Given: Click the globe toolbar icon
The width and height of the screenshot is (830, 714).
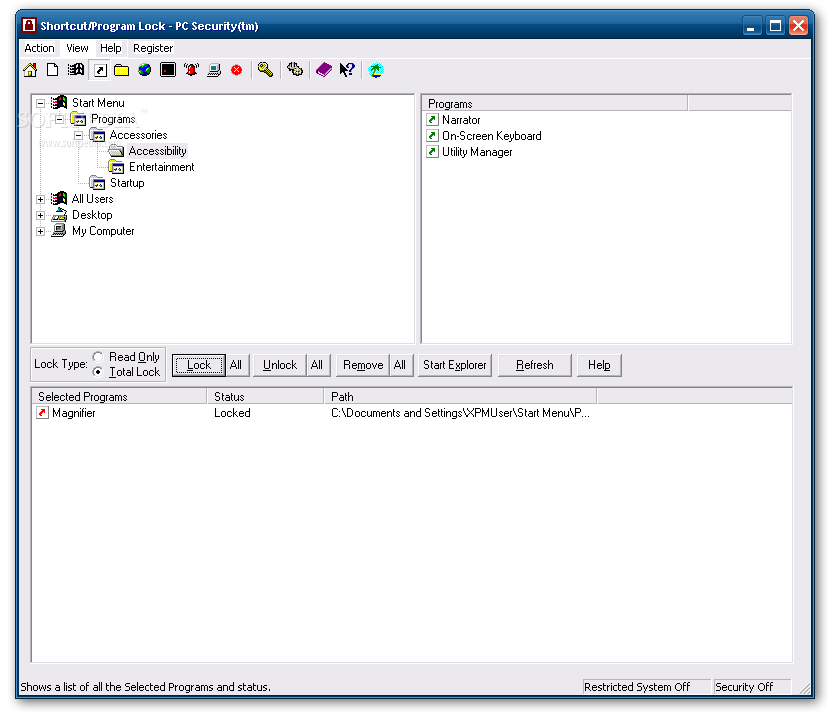Looking at the screenshot, I should 145,70.
